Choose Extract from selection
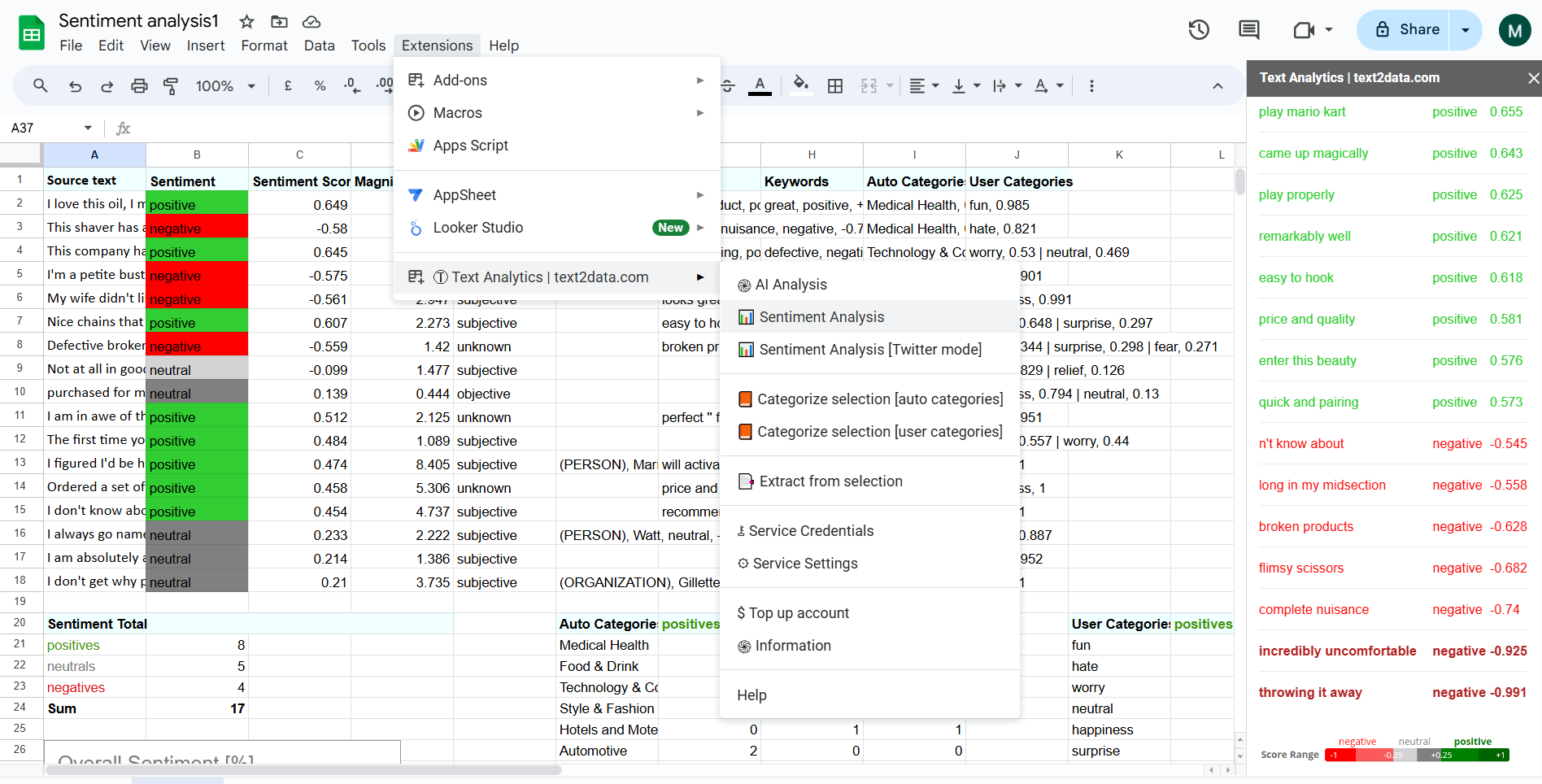 [x=869, y=481]
